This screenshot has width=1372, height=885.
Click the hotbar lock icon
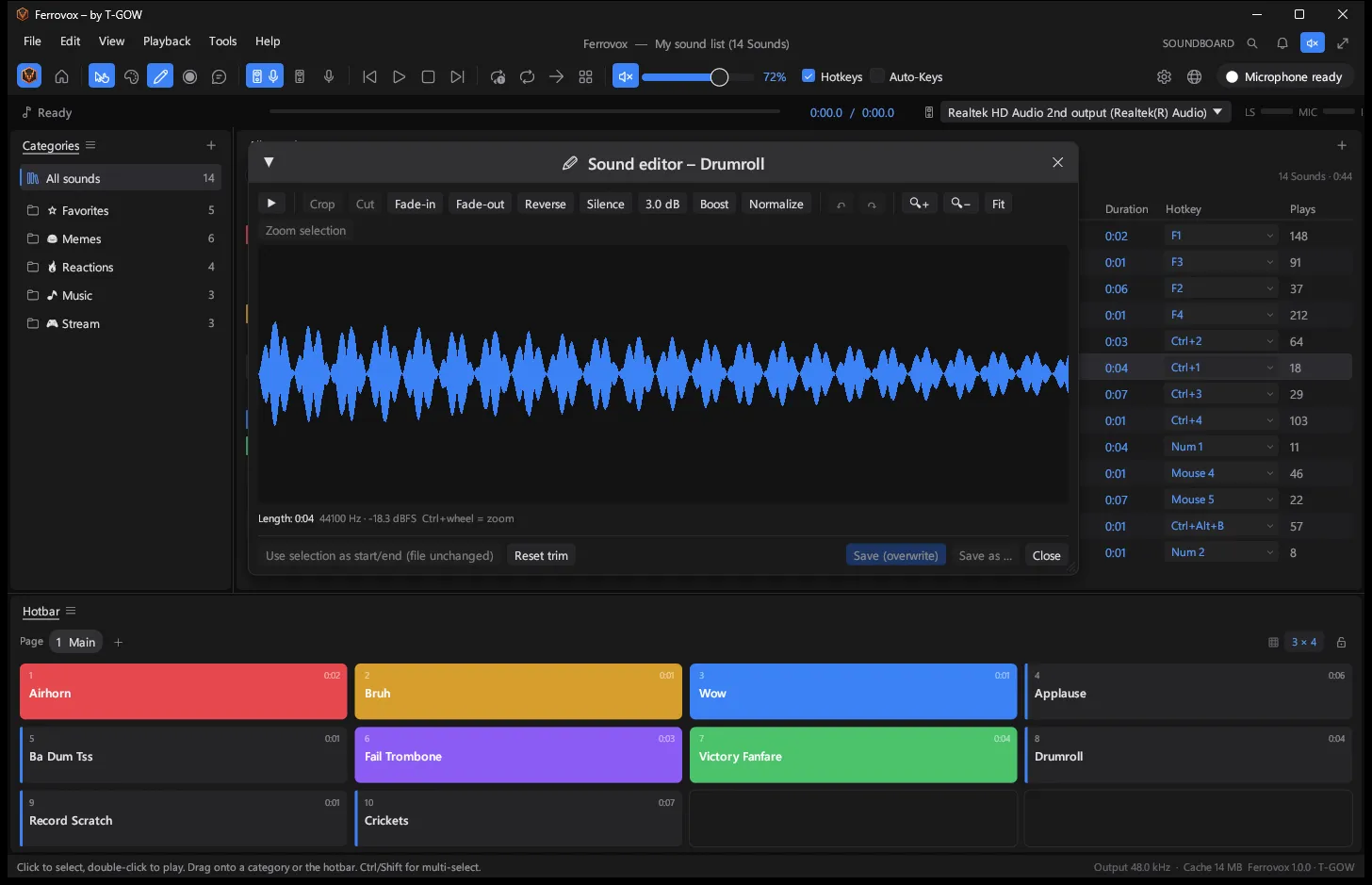point(1341,643)
